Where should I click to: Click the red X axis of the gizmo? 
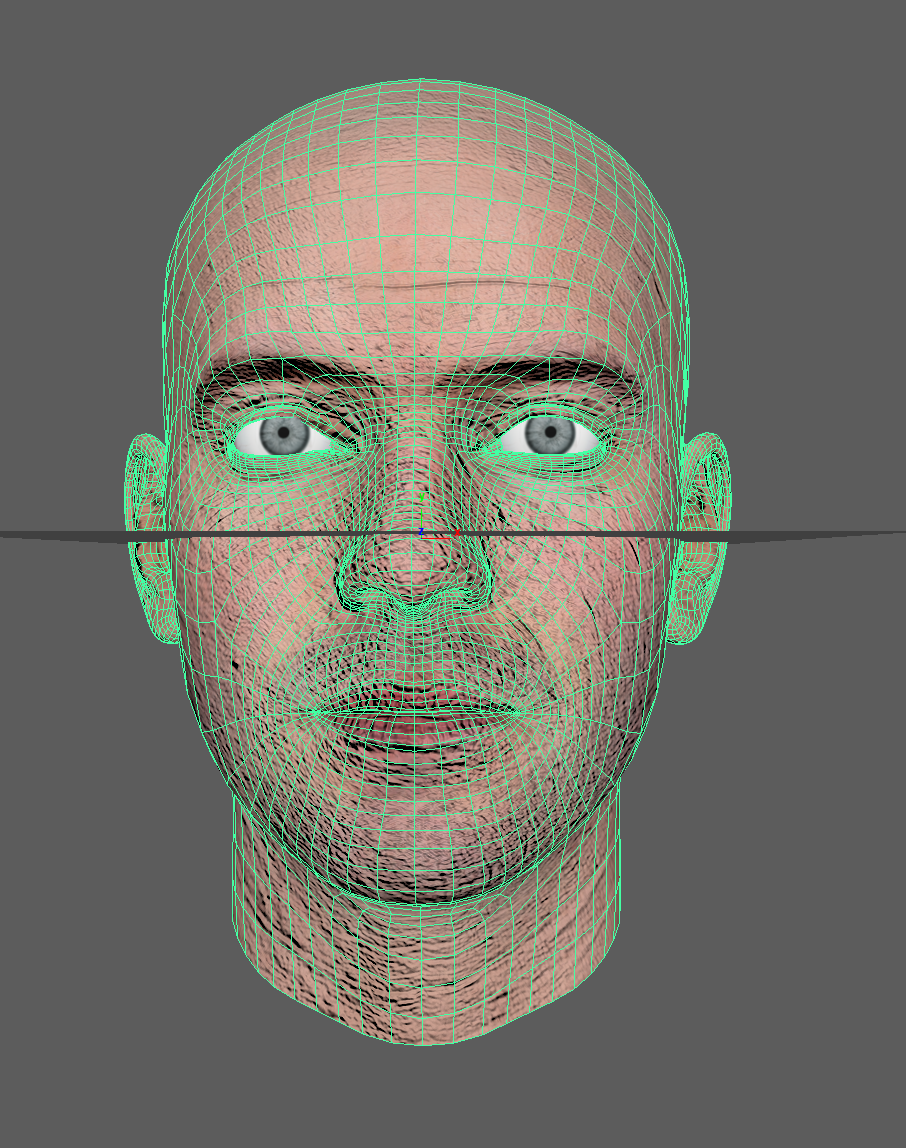(x=442, y=534)
